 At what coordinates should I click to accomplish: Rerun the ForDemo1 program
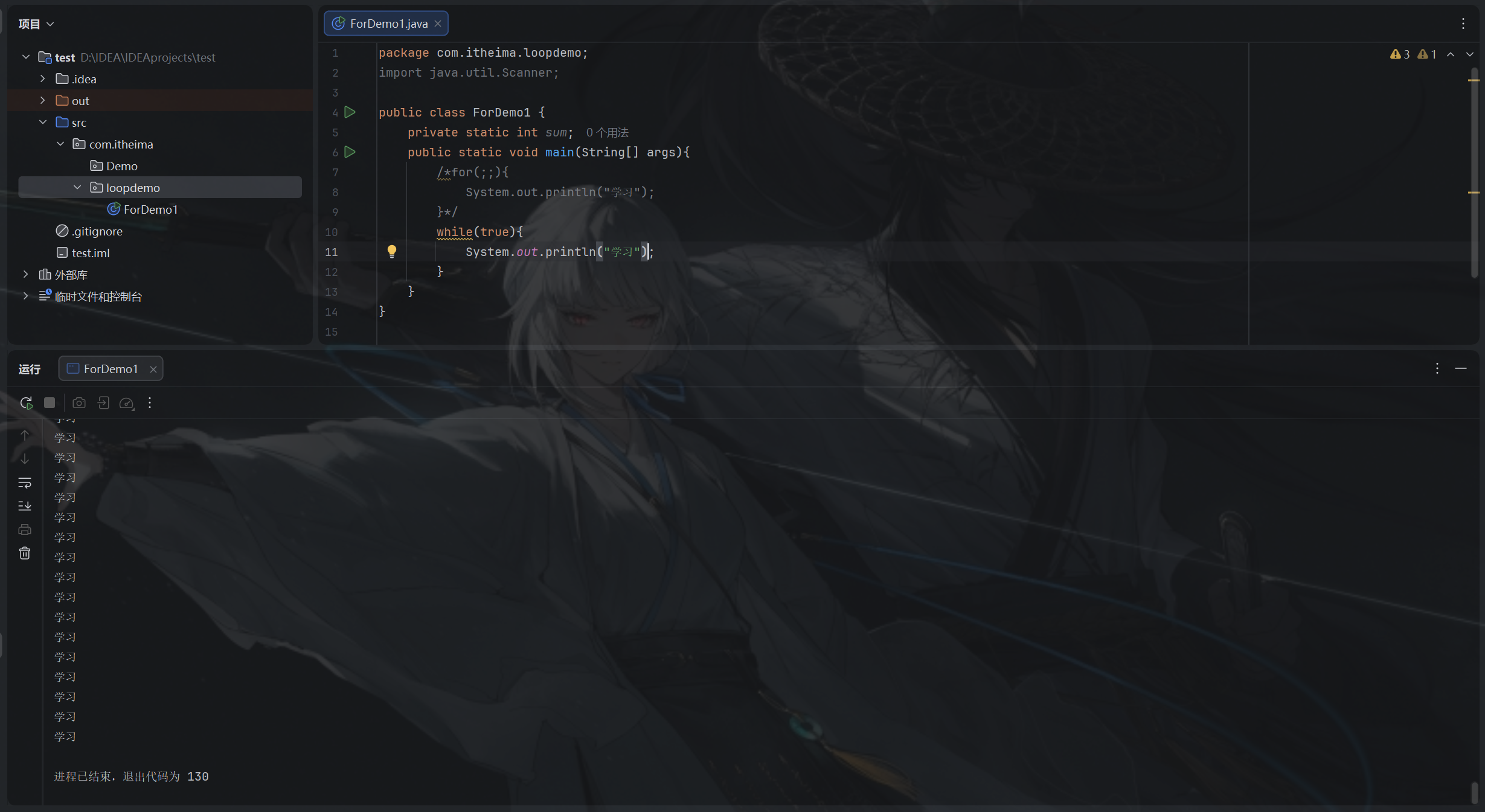(x=26, y=403)
